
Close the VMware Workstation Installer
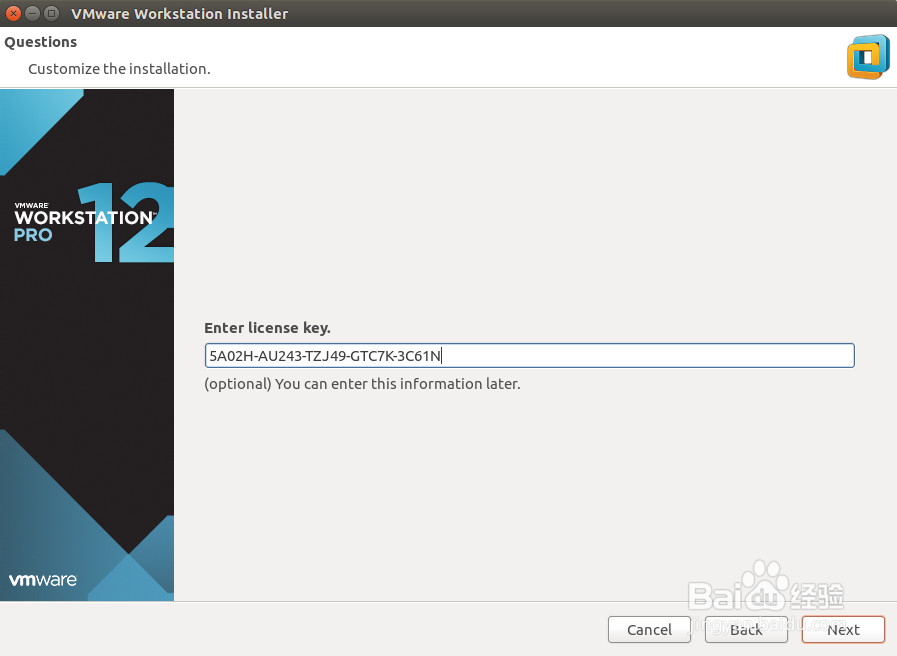click(x=12, y=13)
